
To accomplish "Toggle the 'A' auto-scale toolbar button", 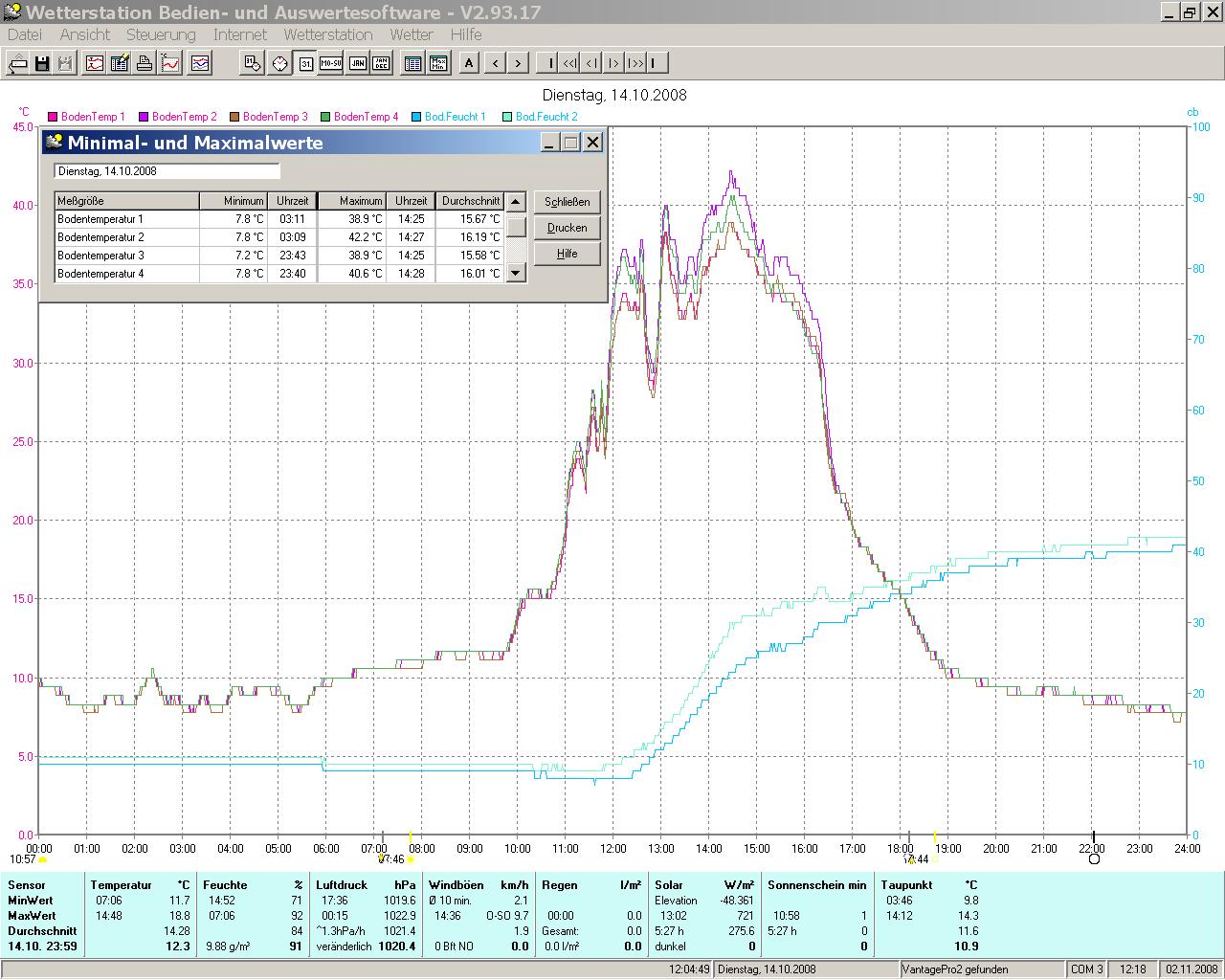I will pos(469,63).
